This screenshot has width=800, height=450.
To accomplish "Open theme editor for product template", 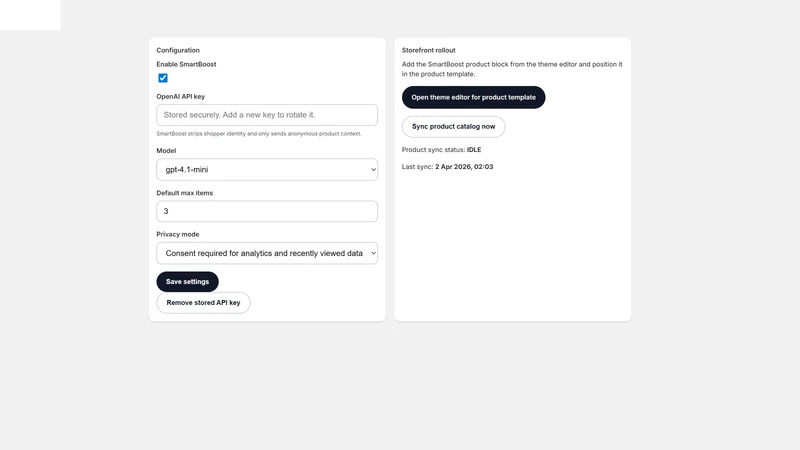I will tap(473, 97).
